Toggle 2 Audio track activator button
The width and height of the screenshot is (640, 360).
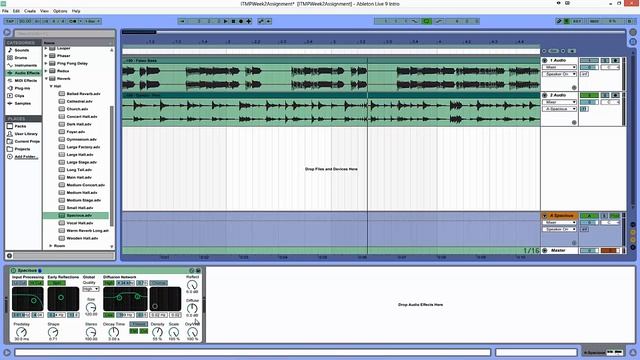589,95
